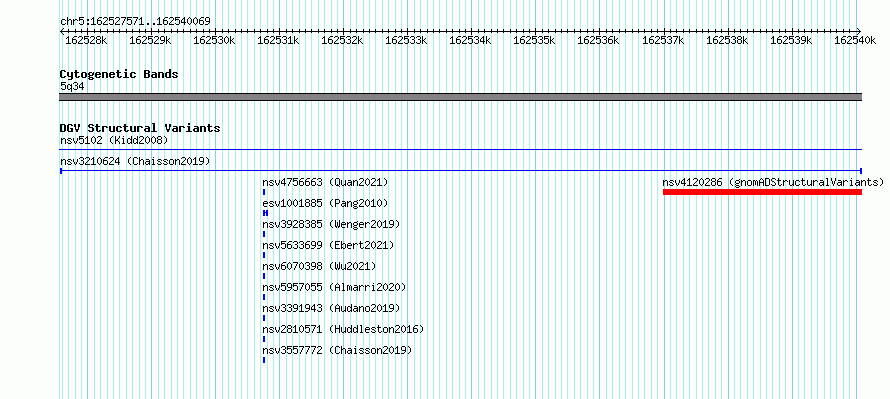Select the nsv3210624 (Chaisson2019) label

(135, 161)
